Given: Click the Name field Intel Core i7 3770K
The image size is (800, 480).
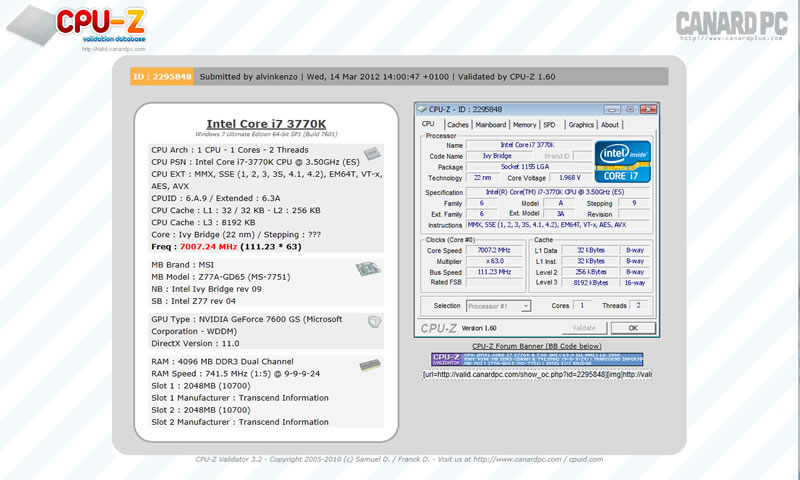Looking at the screenshot, I should click(x=529, y=145).
